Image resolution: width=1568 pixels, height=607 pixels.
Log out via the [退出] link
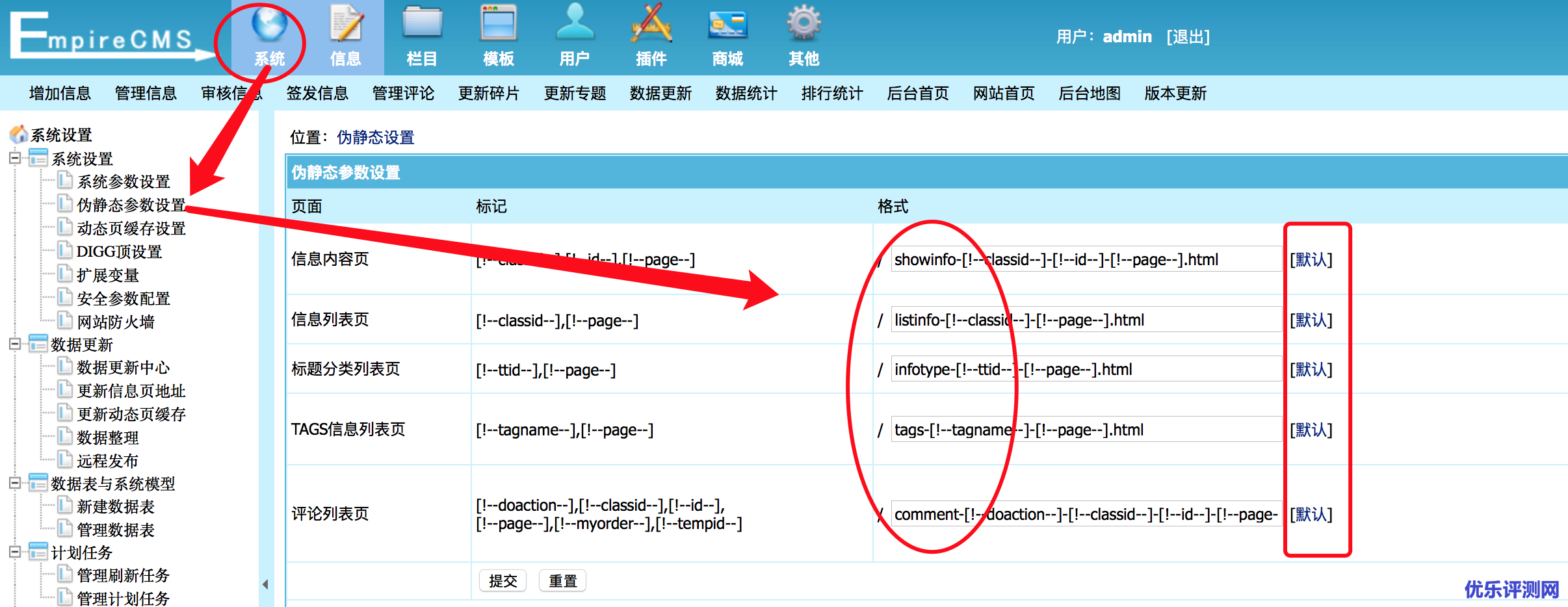pyautogui.click(x=1188, y=36)
